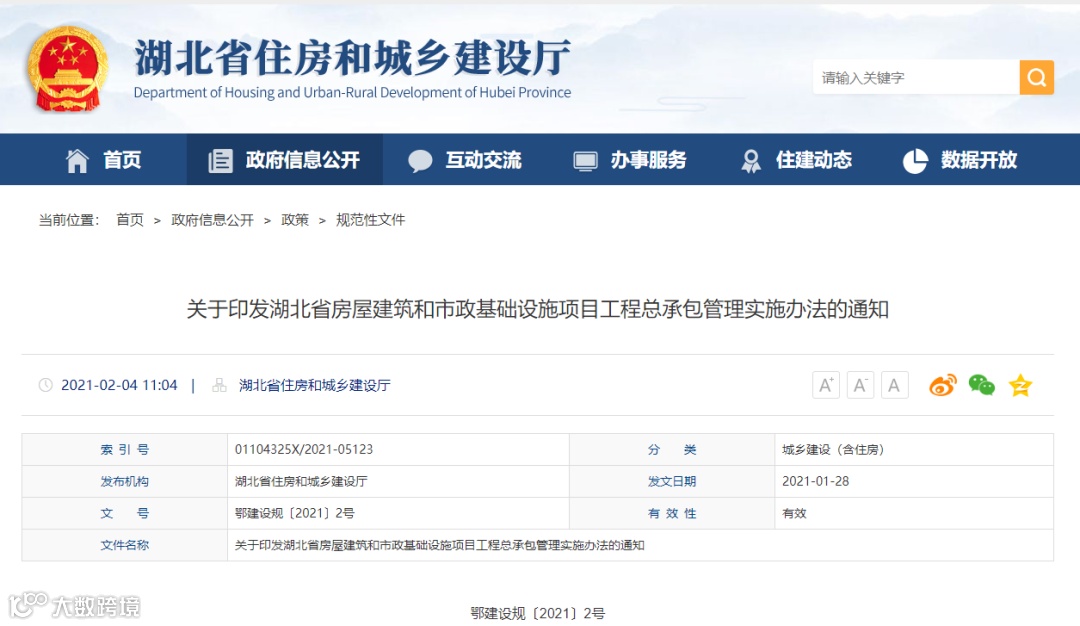Screen dimensions: 1080x626
Task: Click the speech bubble icon beside 互动交流
Action: 420,160
